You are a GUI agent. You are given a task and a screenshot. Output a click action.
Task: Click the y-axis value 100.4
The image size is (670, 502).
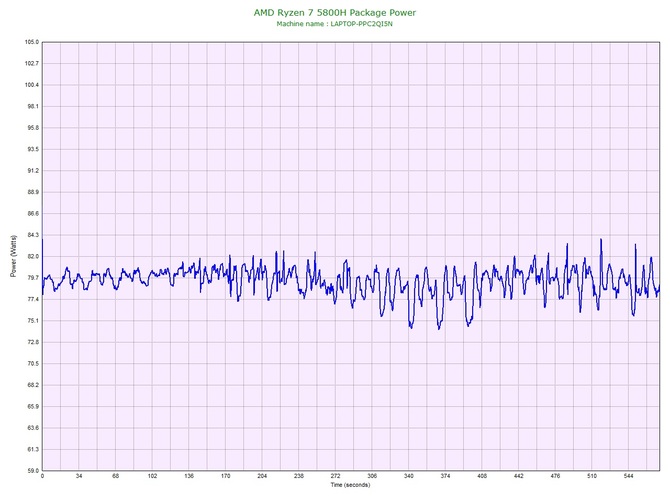32,85
